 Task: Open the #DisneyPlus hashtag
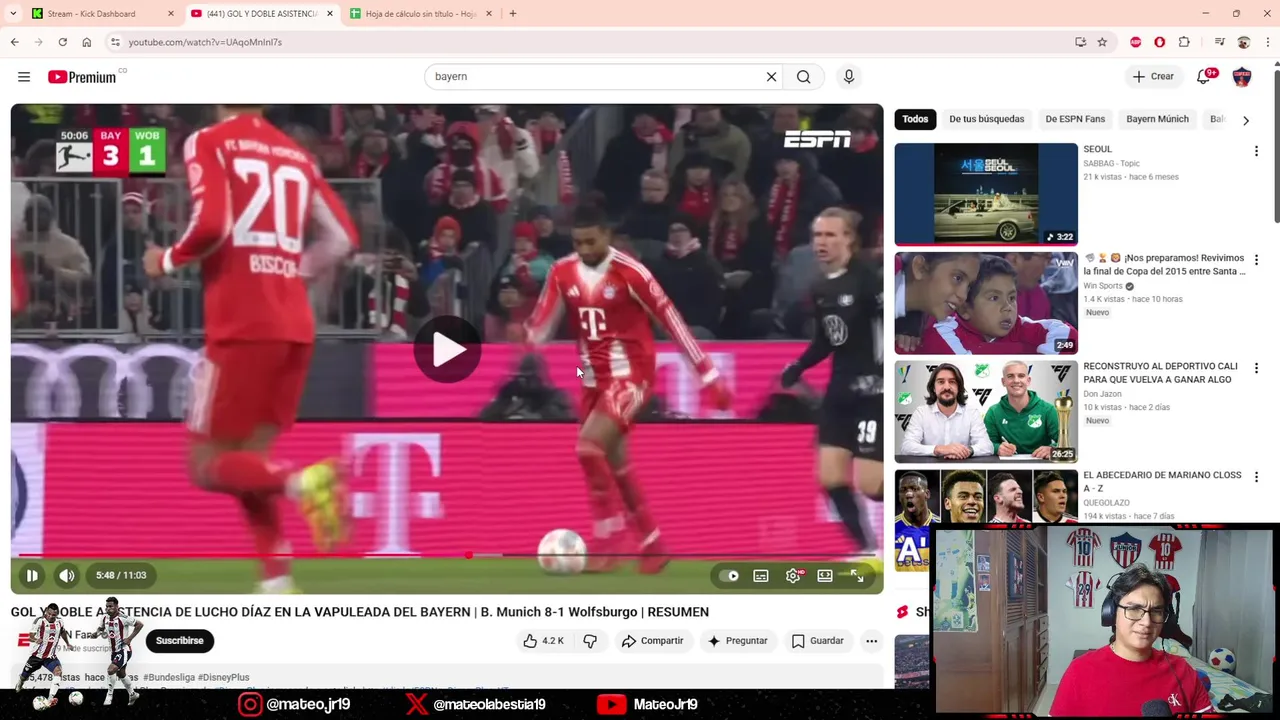tap(223, 677)
